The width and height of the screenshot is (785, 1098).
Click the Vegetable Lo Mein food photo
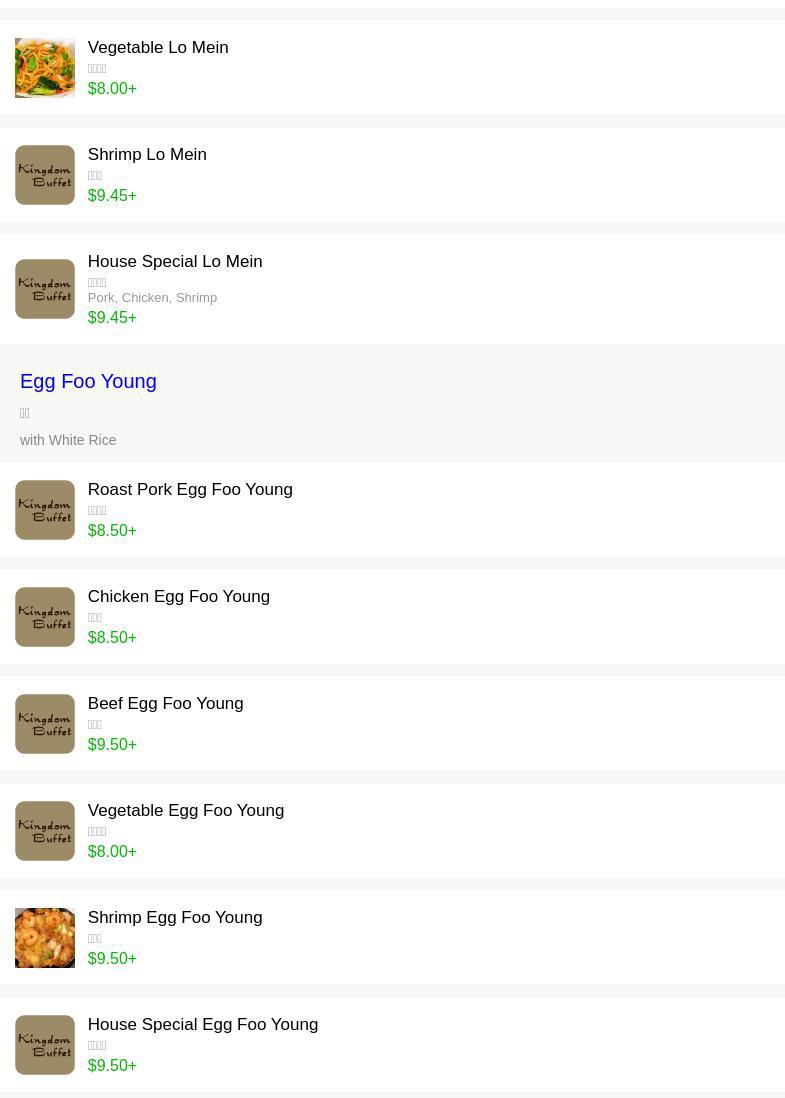(x=45, y=68)
